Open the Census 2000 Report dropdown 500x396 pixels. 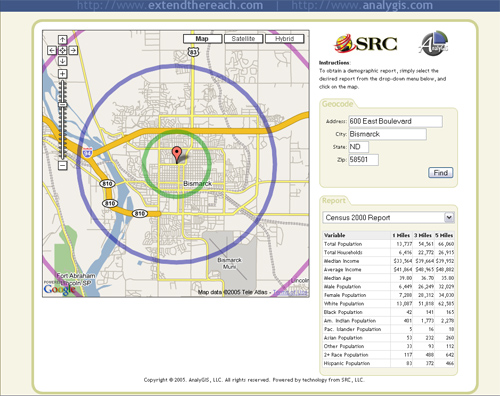point(388,218)
